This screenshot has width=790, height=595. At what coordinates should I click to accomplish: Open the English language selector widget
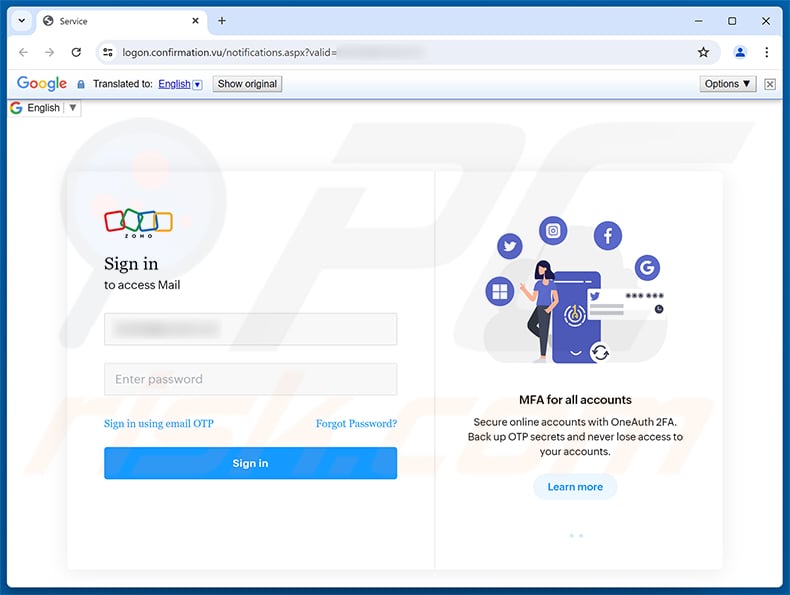(44, 108)
